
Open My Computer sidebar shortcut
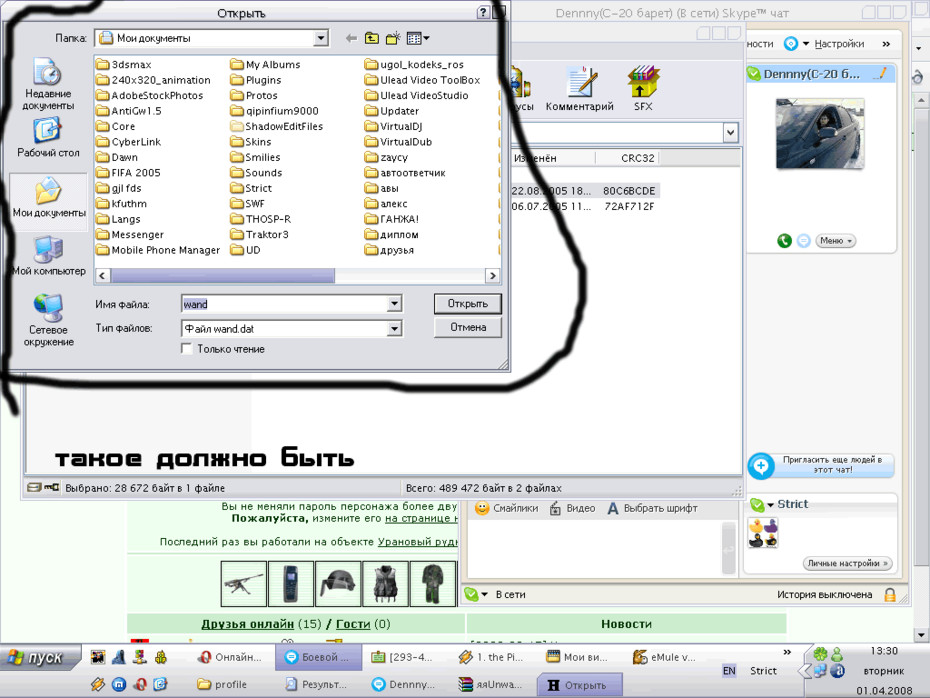[x=48, y=256]
